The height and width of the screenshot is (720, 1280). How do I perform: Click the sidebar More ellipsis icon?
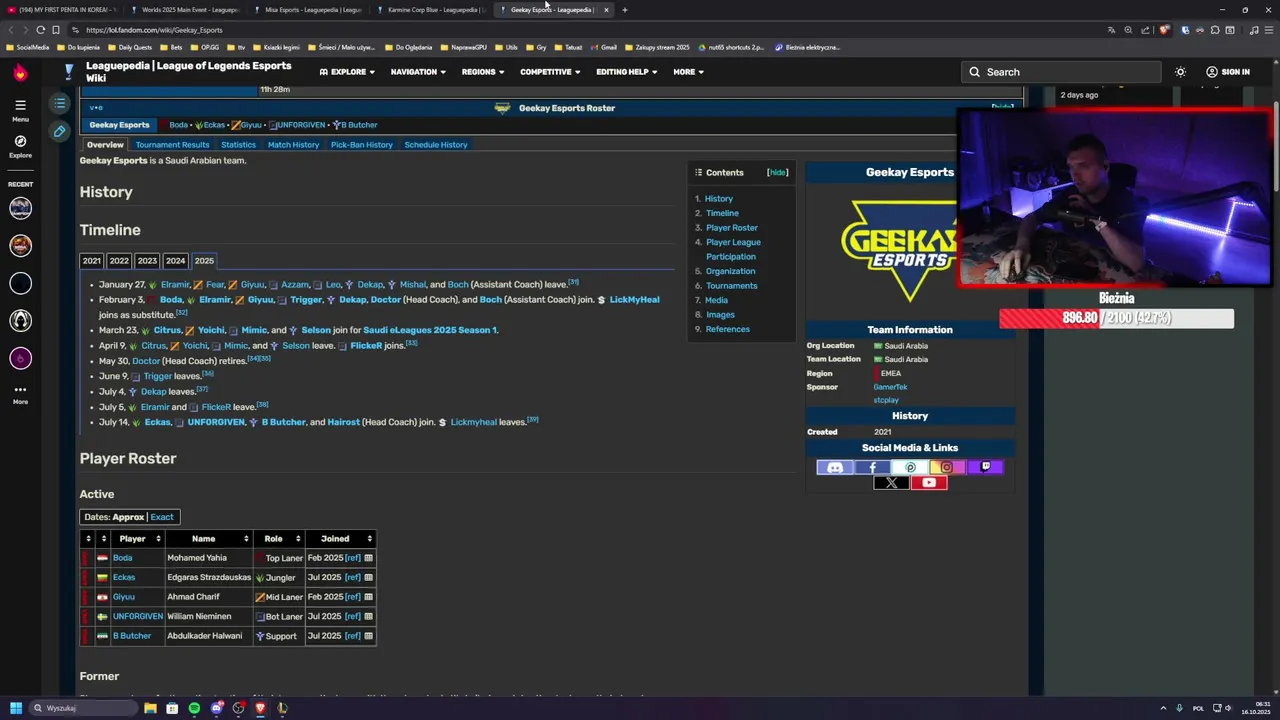click(20, 390)
